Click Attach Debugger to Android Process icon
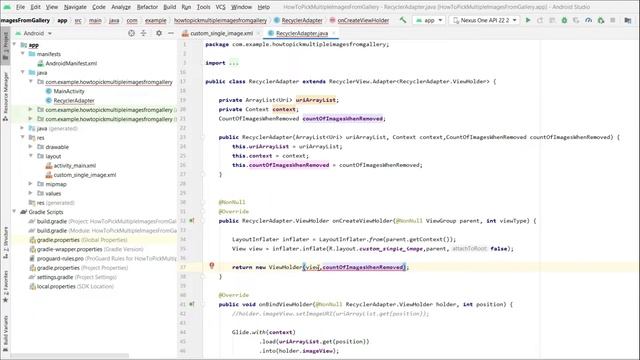Image resolution: width=640 pixels, height=360 pixels. (601, 20)
